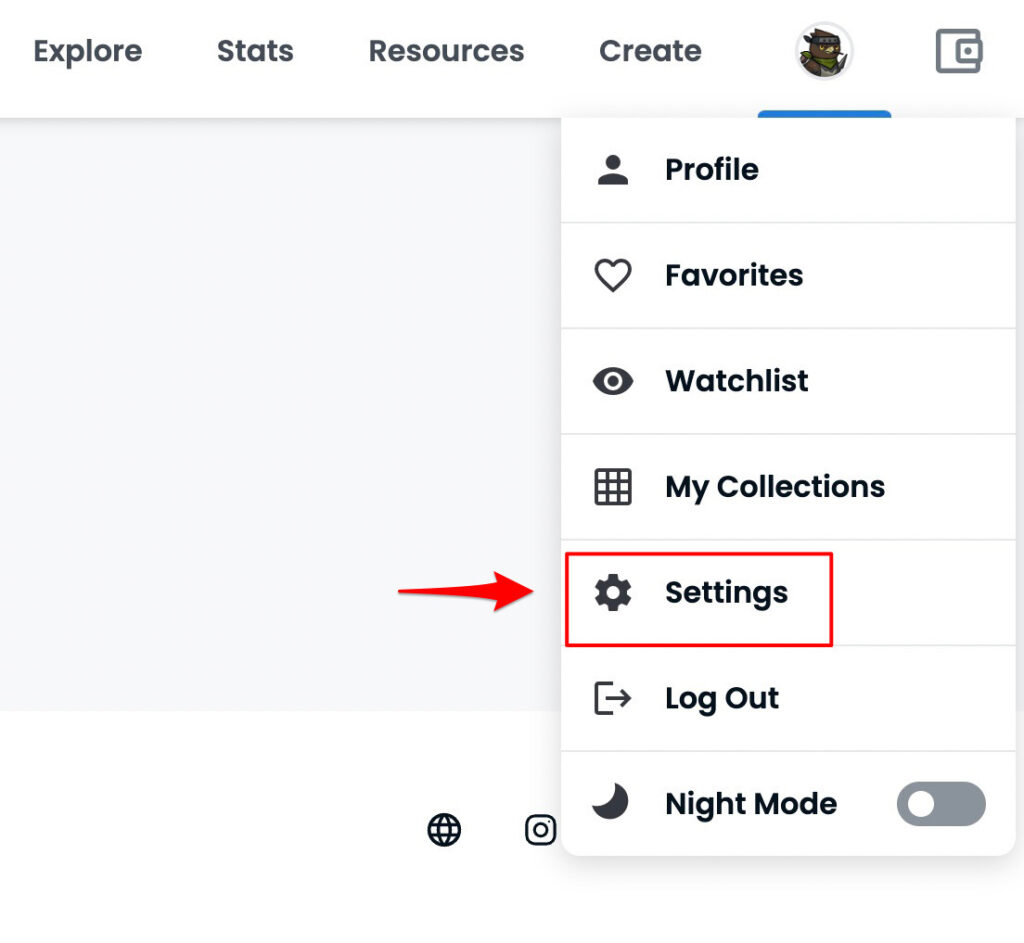Open the Stats navigation menu
This screenshot has height=943, width=1024.
coord(255,51)
